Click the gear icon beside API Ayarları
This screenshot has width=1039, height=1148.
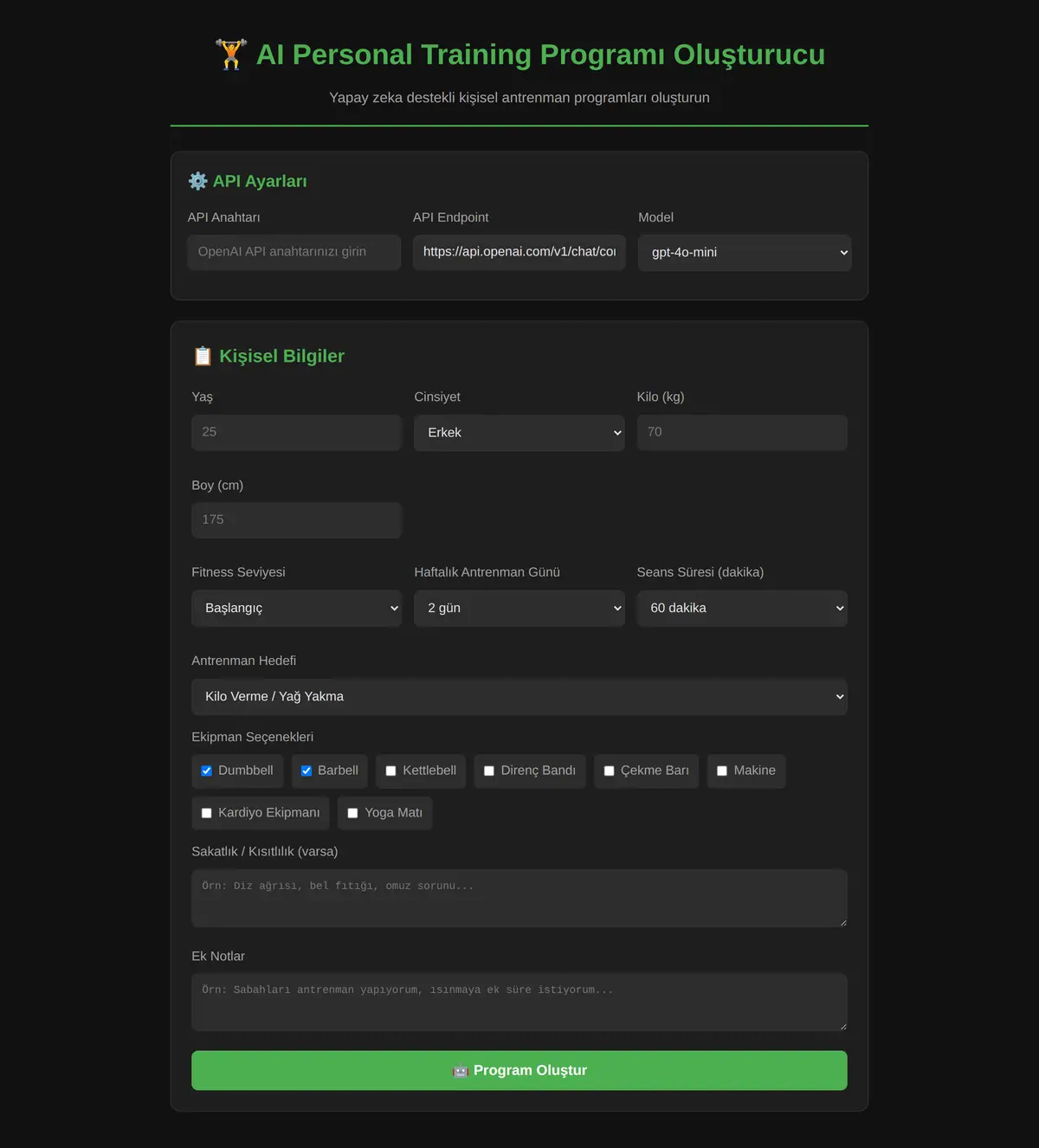coord(197,181)
